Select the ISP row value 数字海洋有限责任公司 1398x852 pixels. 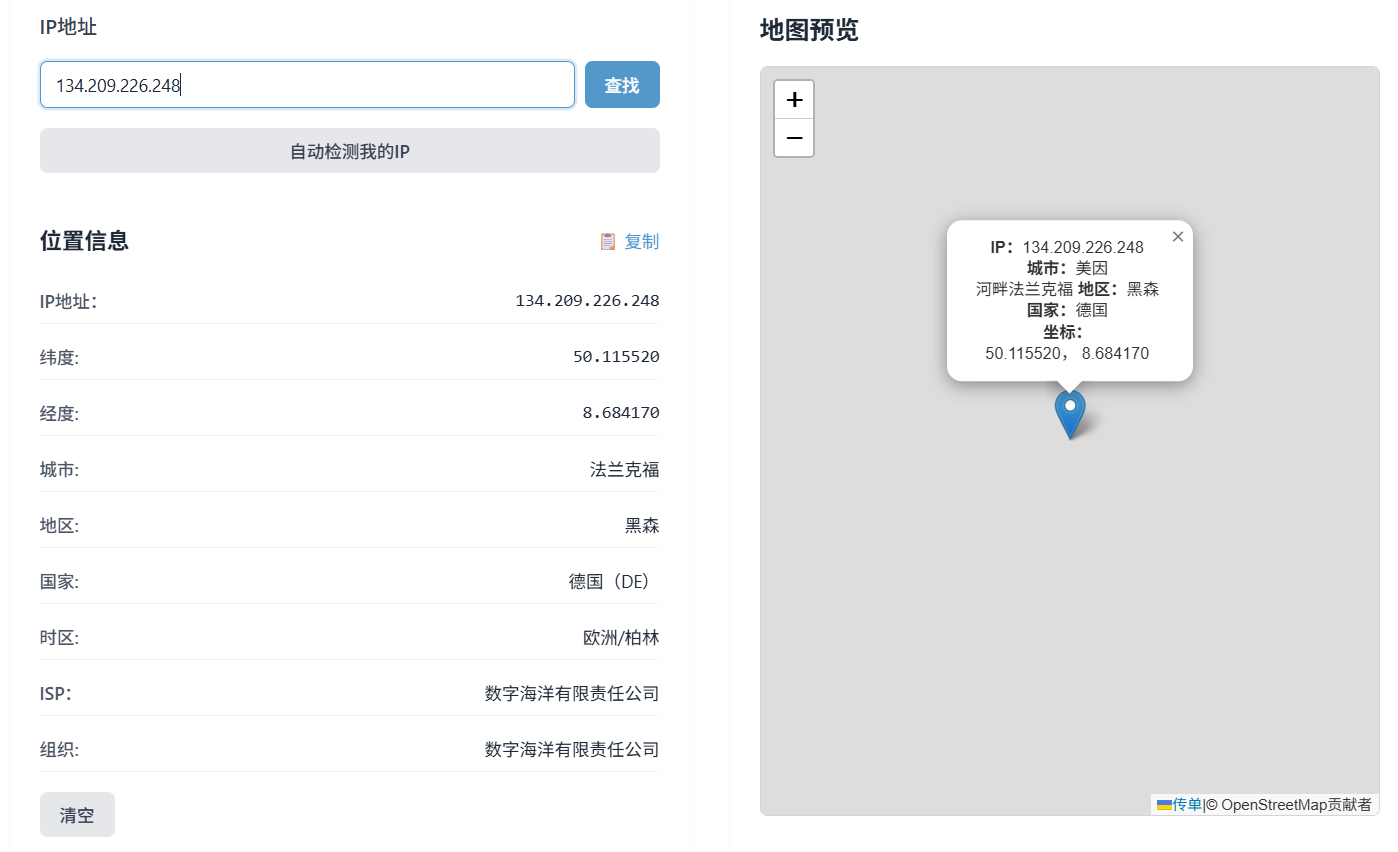(x=572, y=693)
